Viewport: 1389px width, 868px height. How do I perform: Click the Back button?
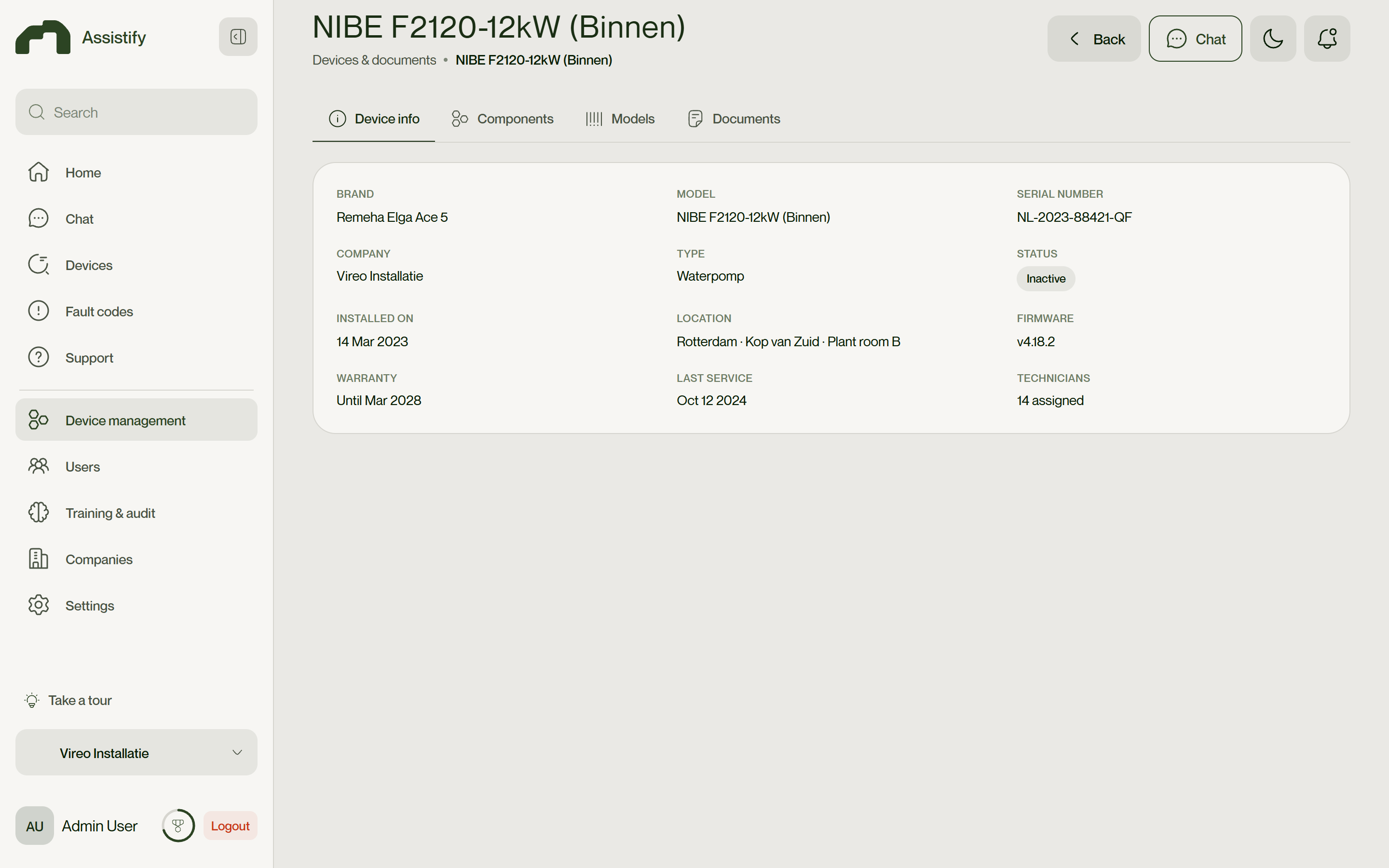click(1094, 39)
